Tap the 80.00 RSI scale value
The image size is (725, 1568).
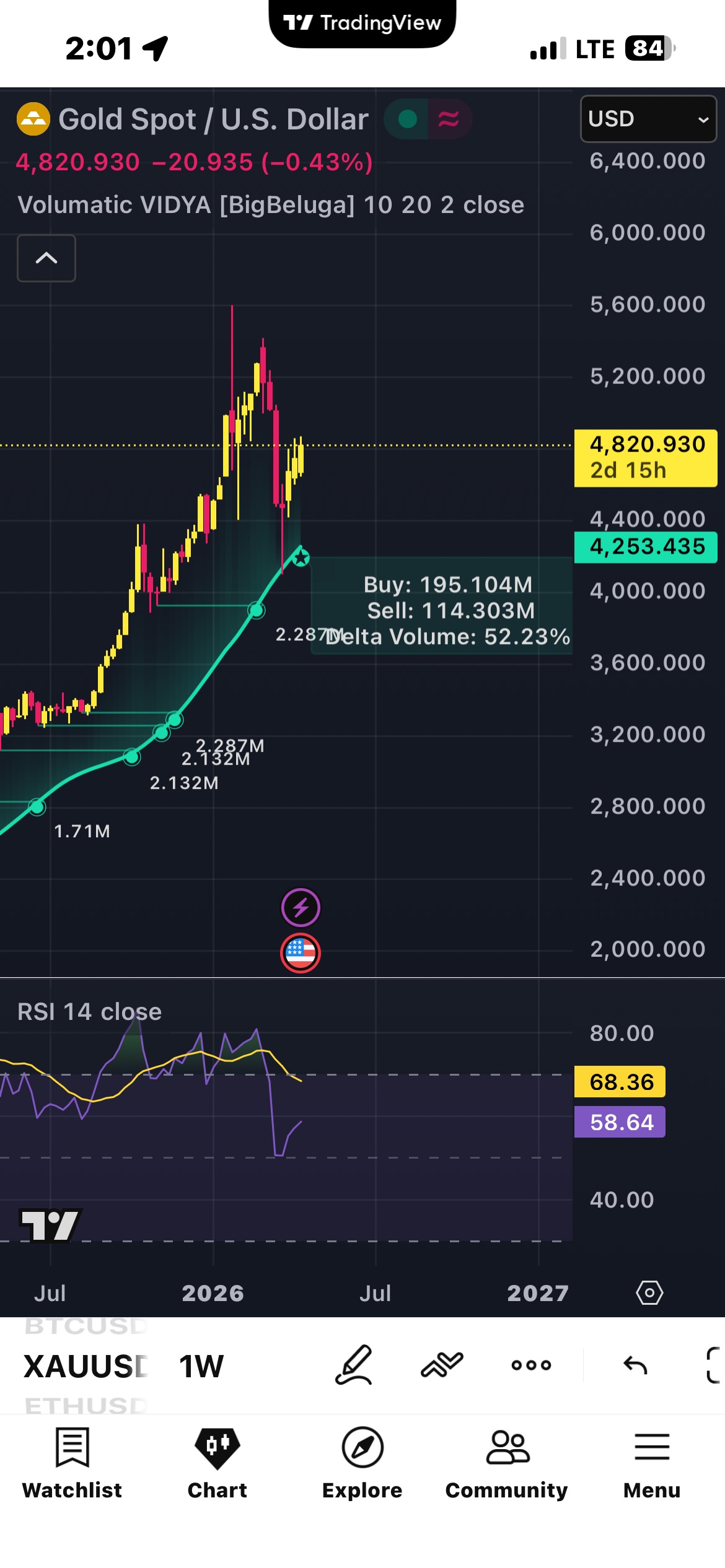coord(622,1033)
